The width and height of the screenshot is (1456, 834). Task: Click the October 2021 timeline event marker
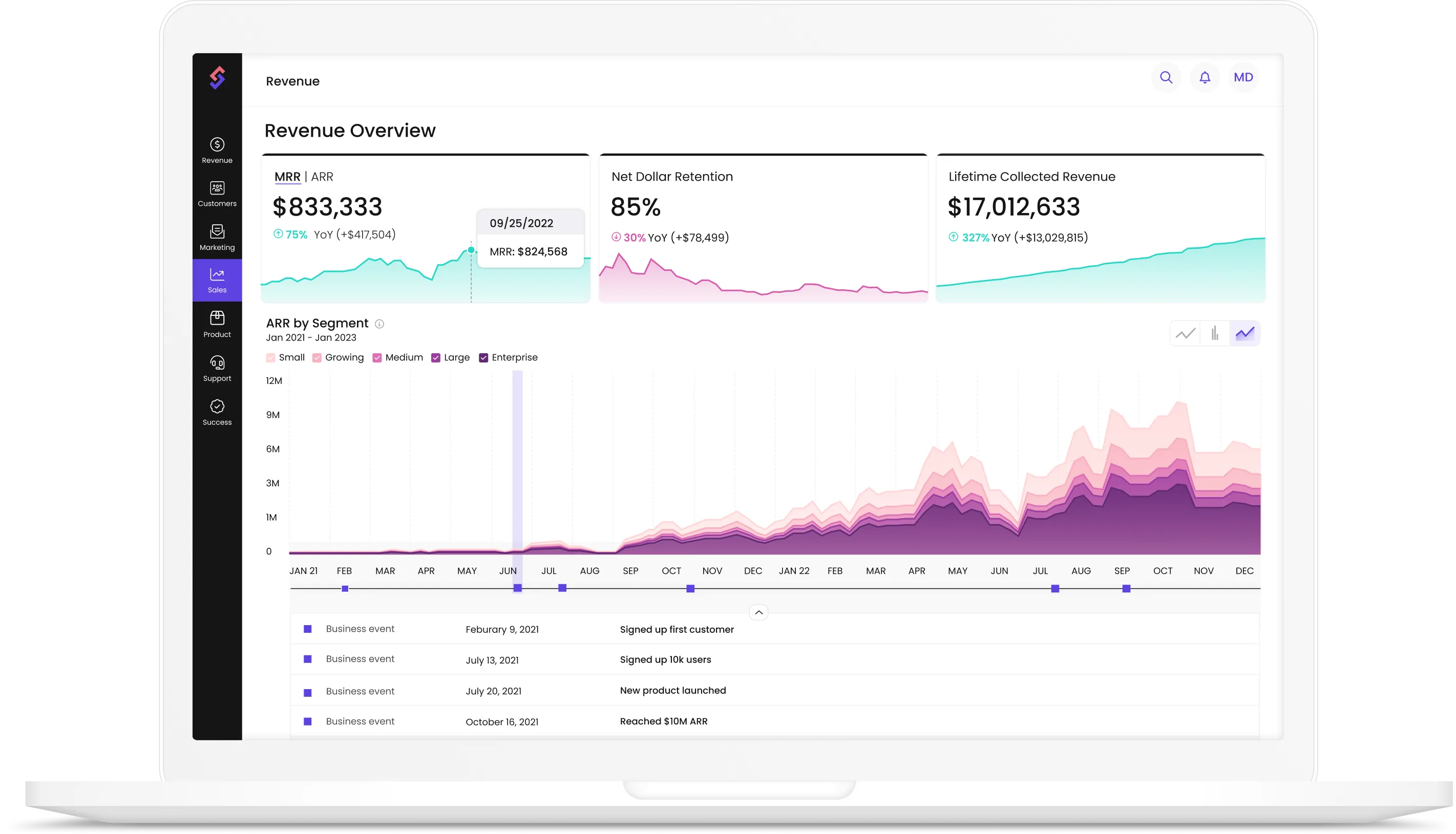(690, 588)
